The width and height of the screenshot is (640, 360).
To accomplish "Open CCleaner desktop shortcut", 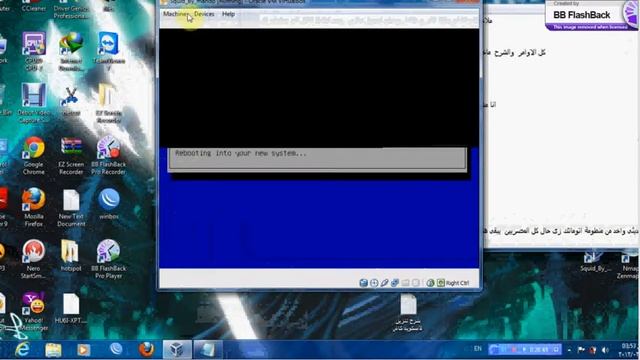I will [x=34, y=6].
